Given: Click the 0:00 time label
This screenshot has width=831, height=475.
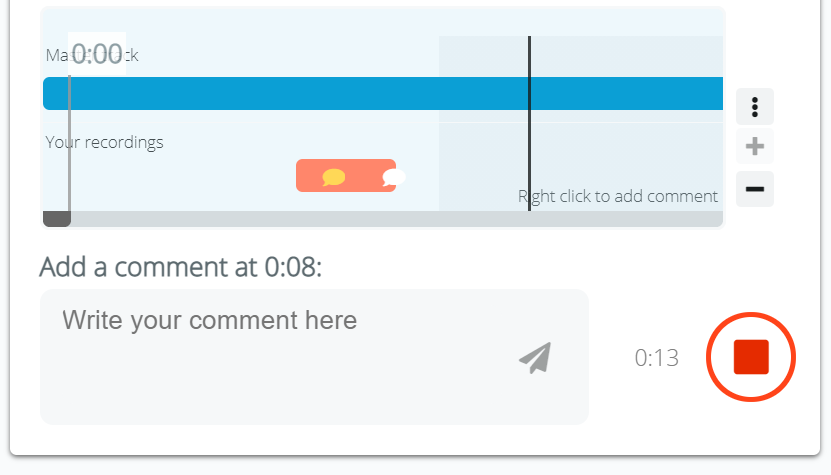Looking at the screenshot, I should (97, 54).
